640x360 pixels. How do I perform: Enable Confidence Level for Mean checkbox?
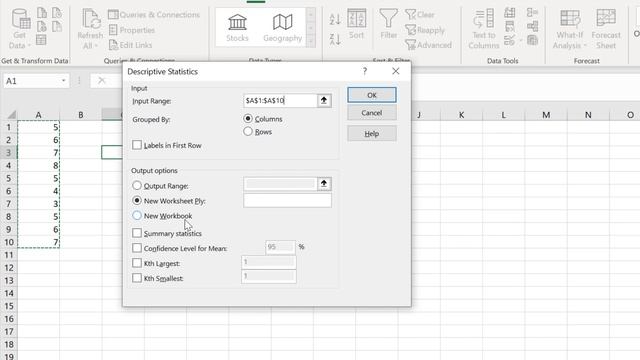point(137,248)
